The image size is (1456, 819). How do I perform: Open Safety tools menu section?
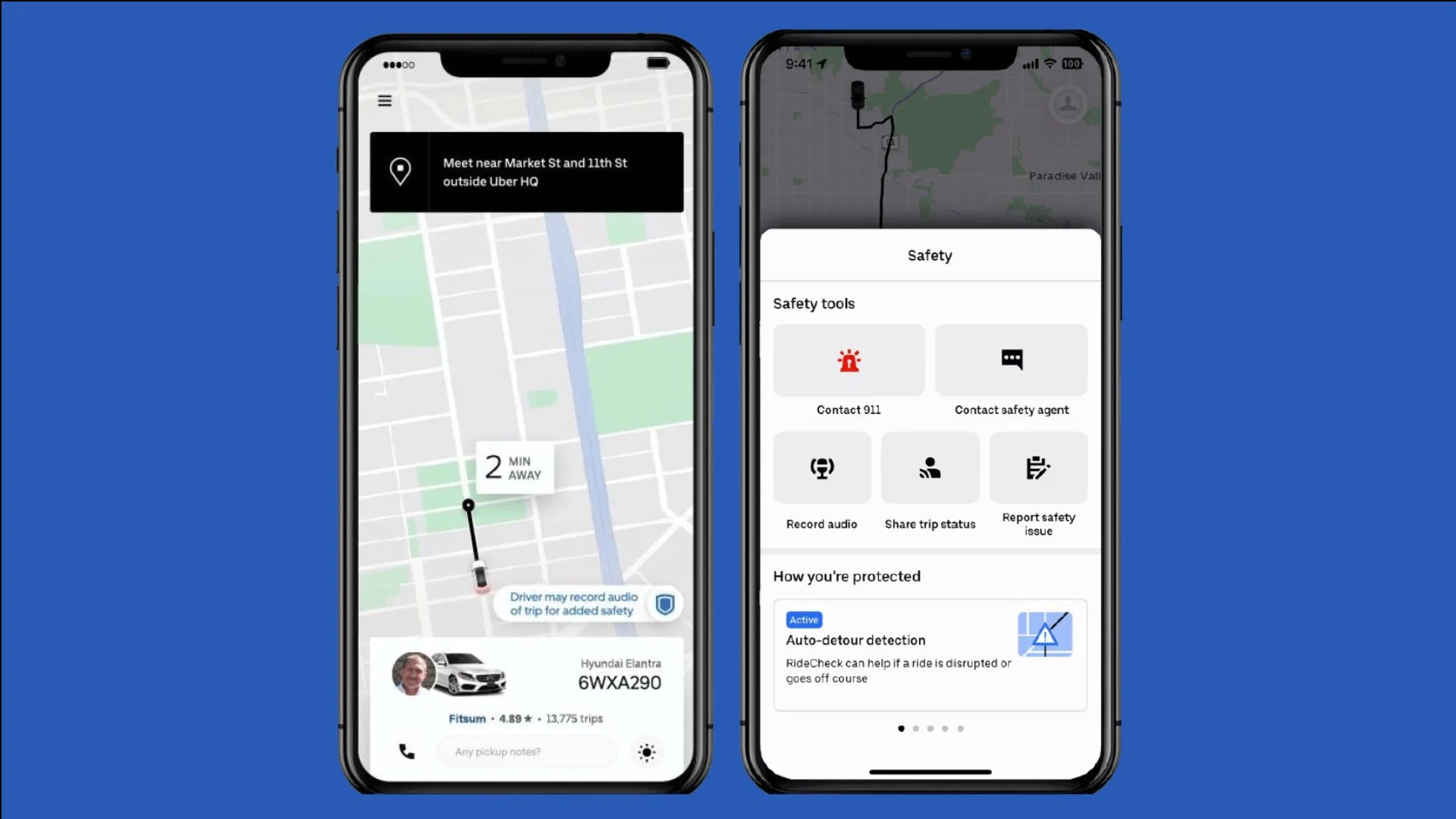click(814, 303)
